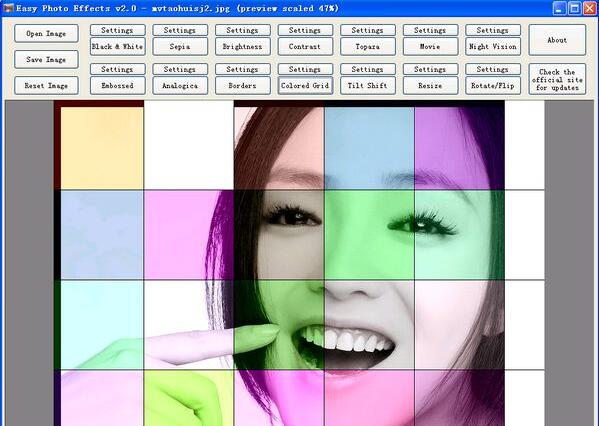Open Settings above Black & White
This screenshot has height=426, width=599.
[118, 30]
